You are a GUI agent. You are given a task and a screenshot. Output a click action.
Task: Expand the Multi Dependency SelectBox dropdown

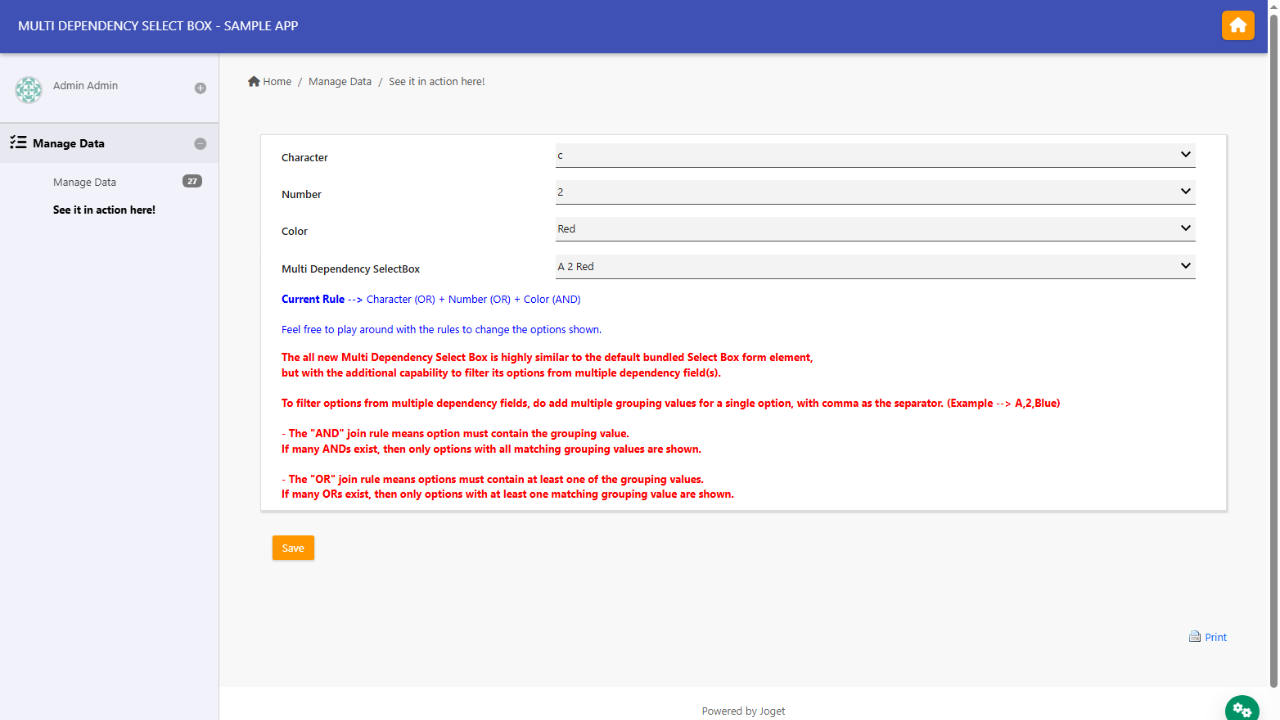pos(875,266)
